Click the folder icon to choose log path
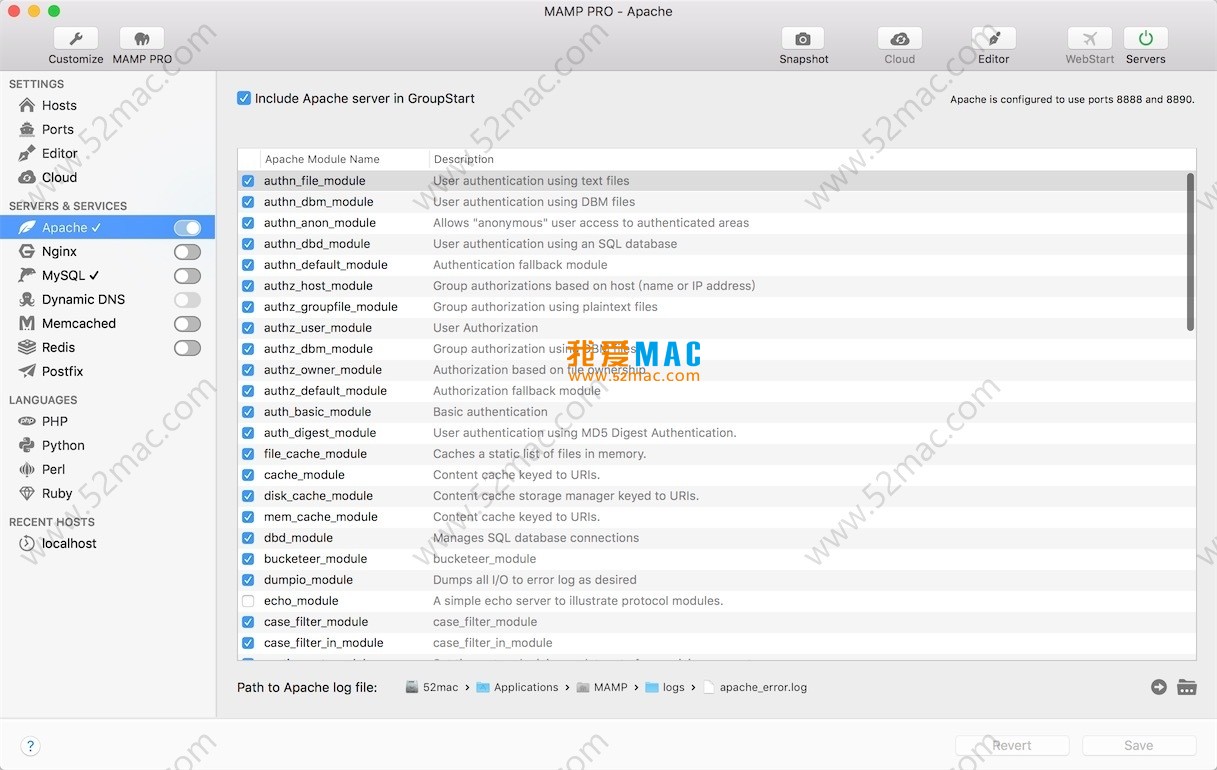 coord(1187,687)
